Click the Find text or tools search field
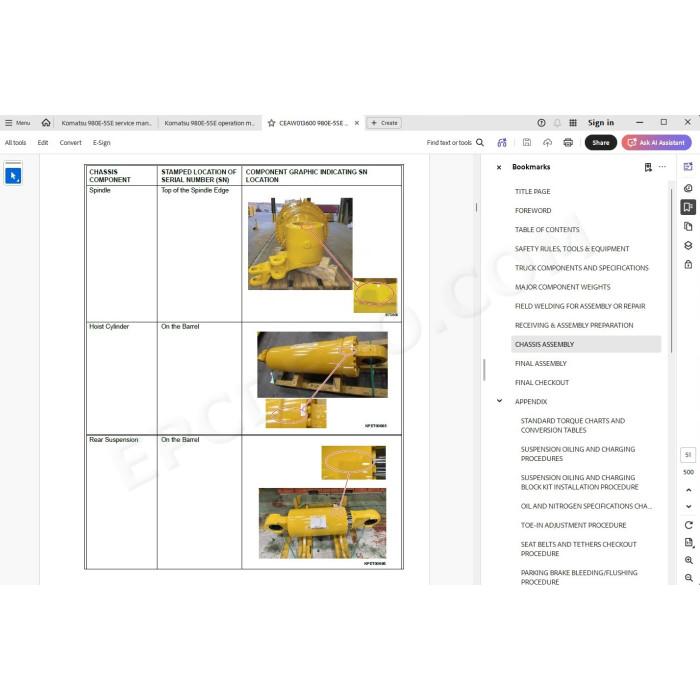This screenshot has height=700, width=700. [455, 142]
